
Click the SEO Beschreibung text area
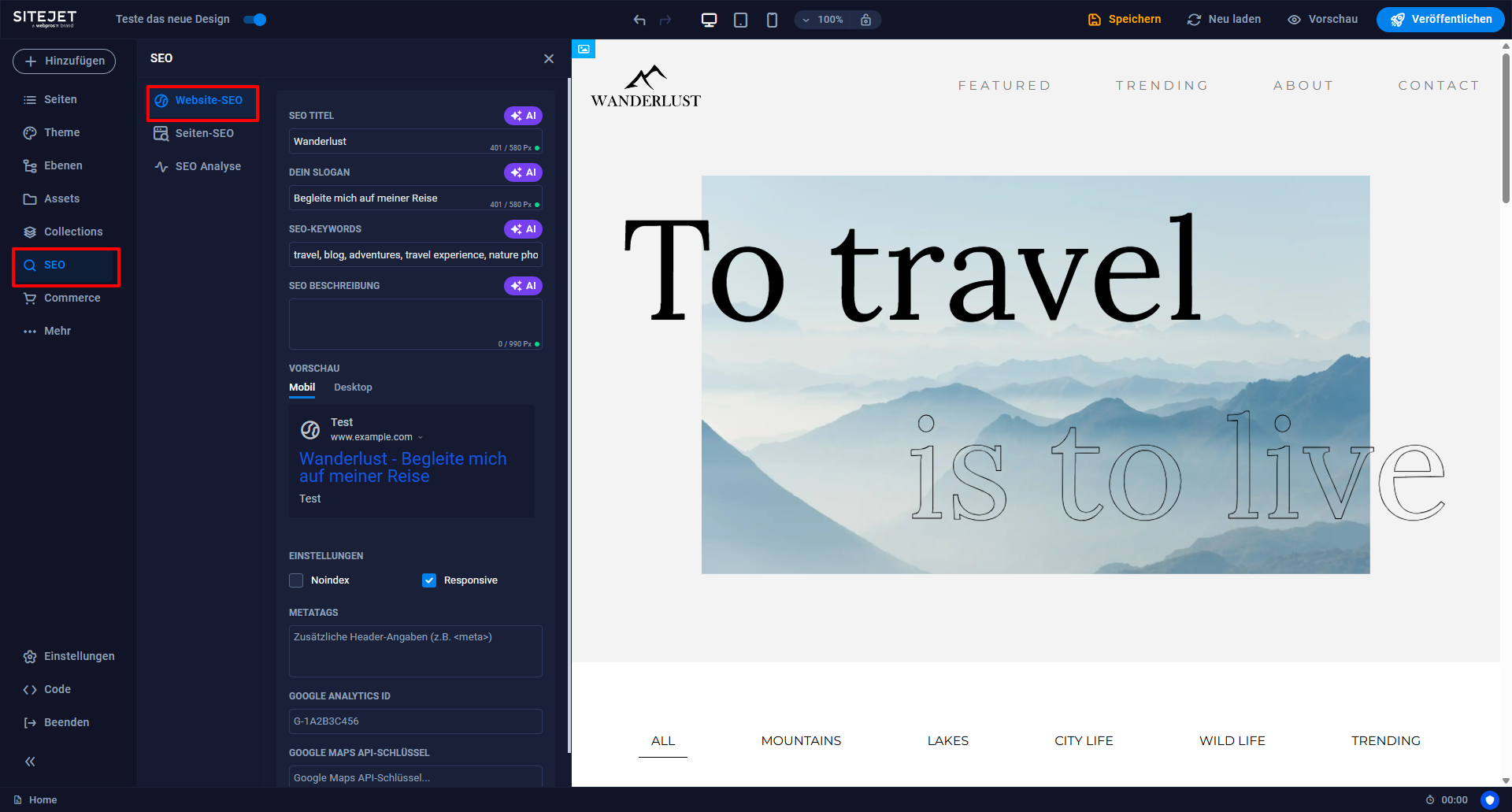415,324
